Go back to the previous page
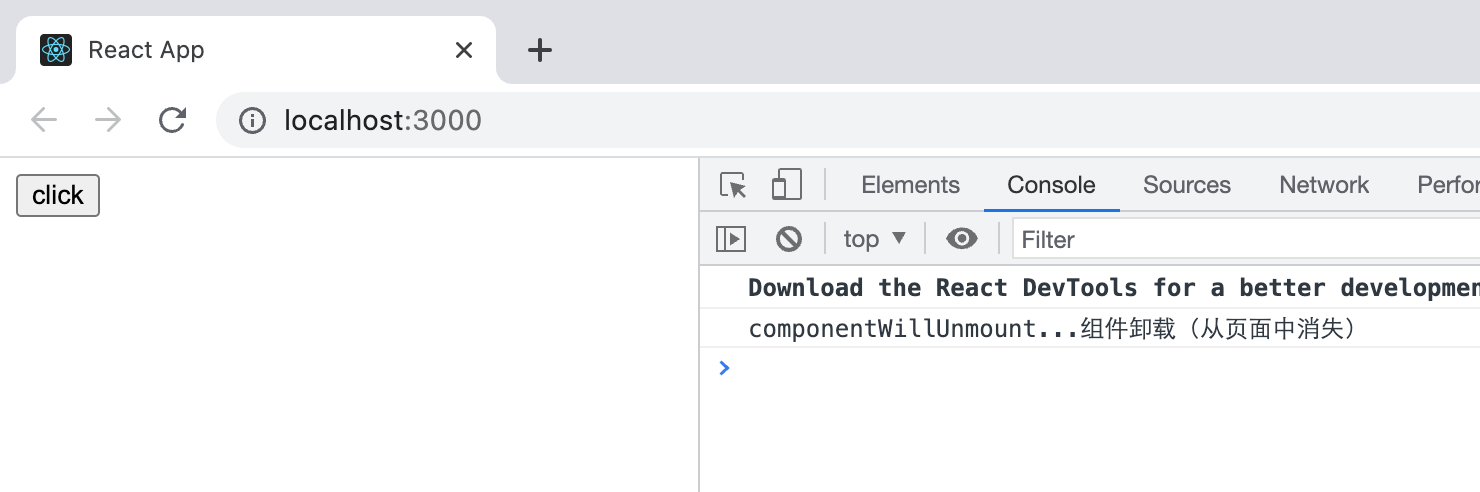This screenshot has width=1480, height=492. coord(44,120)
